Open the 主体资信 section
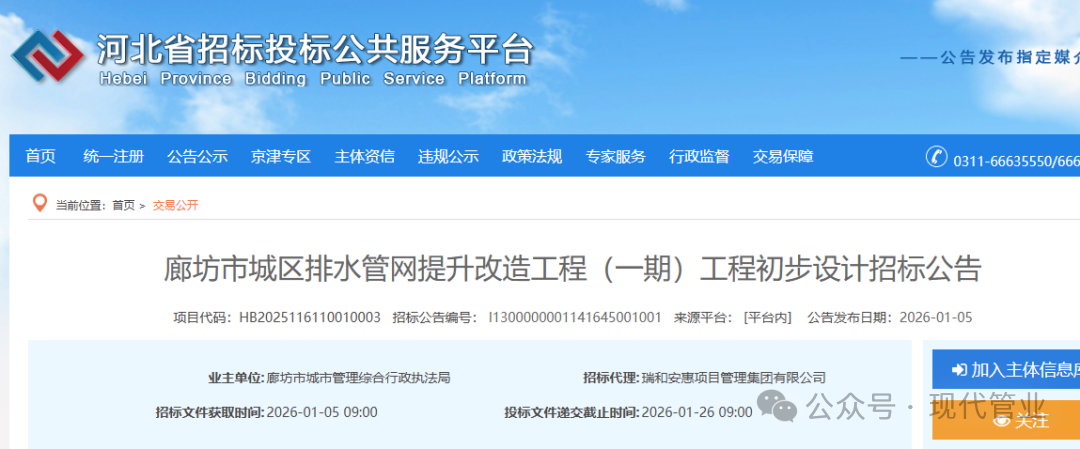The image size is (1080, 449). (x=364, y=157)
